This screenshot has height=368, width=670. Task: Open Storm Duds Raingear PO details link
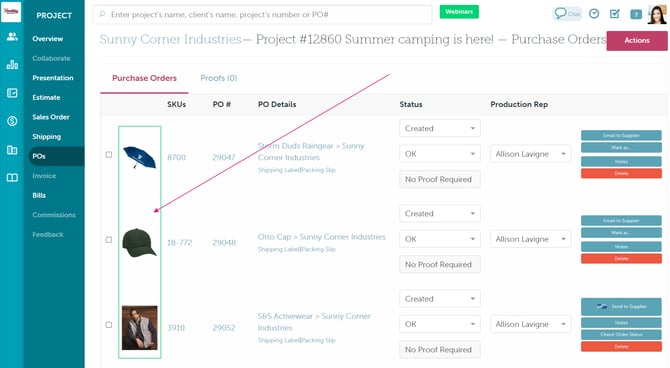[x=311, y=152]
